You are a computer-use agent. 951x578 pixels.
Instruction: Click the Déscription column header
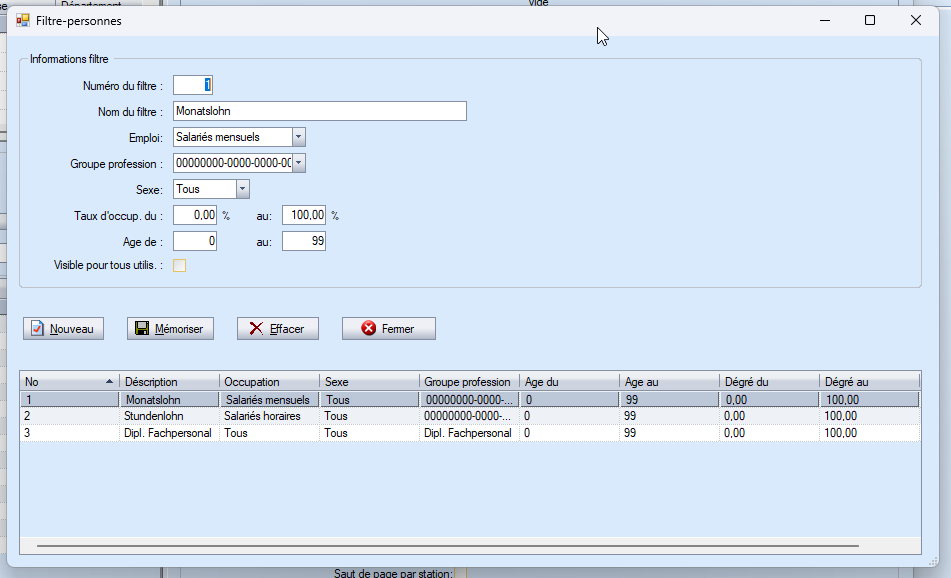point(168,382)
